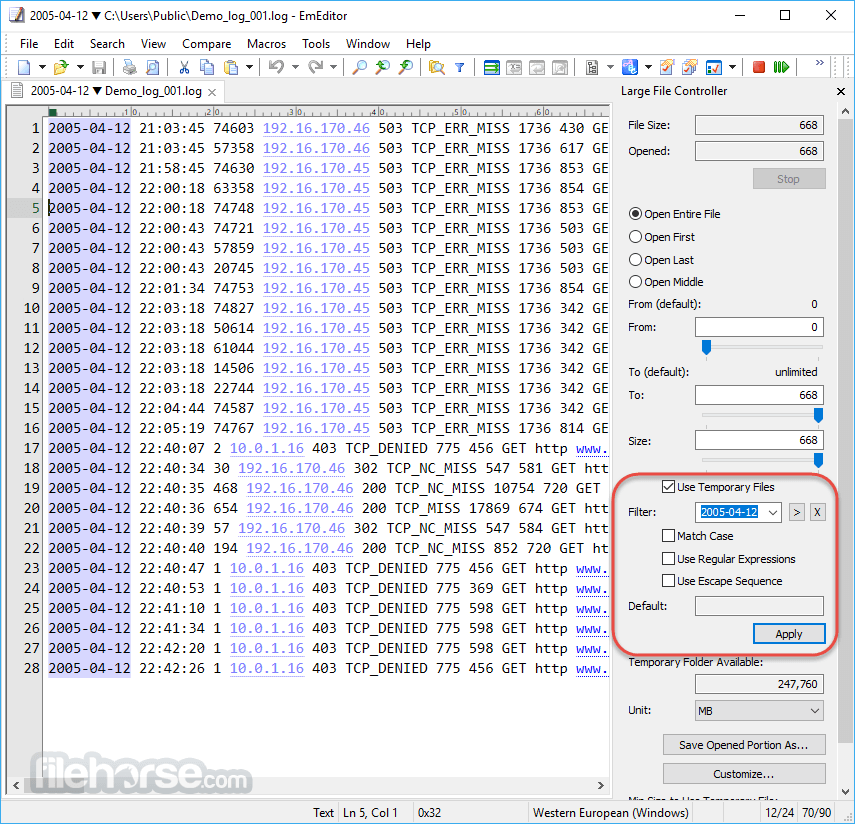The width and height of the screenshot is (855, 824).
Task: Click the Customize button
Action: click(x=744, y=774)
